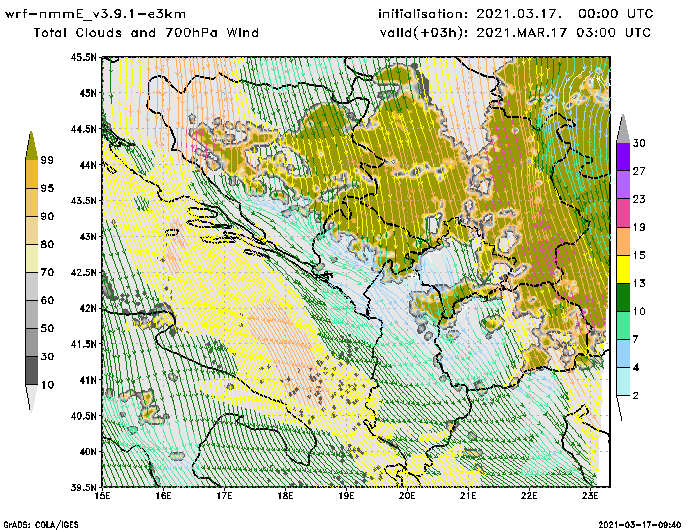The width and height of the screenshot is (700, 530).
Task: Click the '45.5N' latitude label
Action: [x=83, y=57]
